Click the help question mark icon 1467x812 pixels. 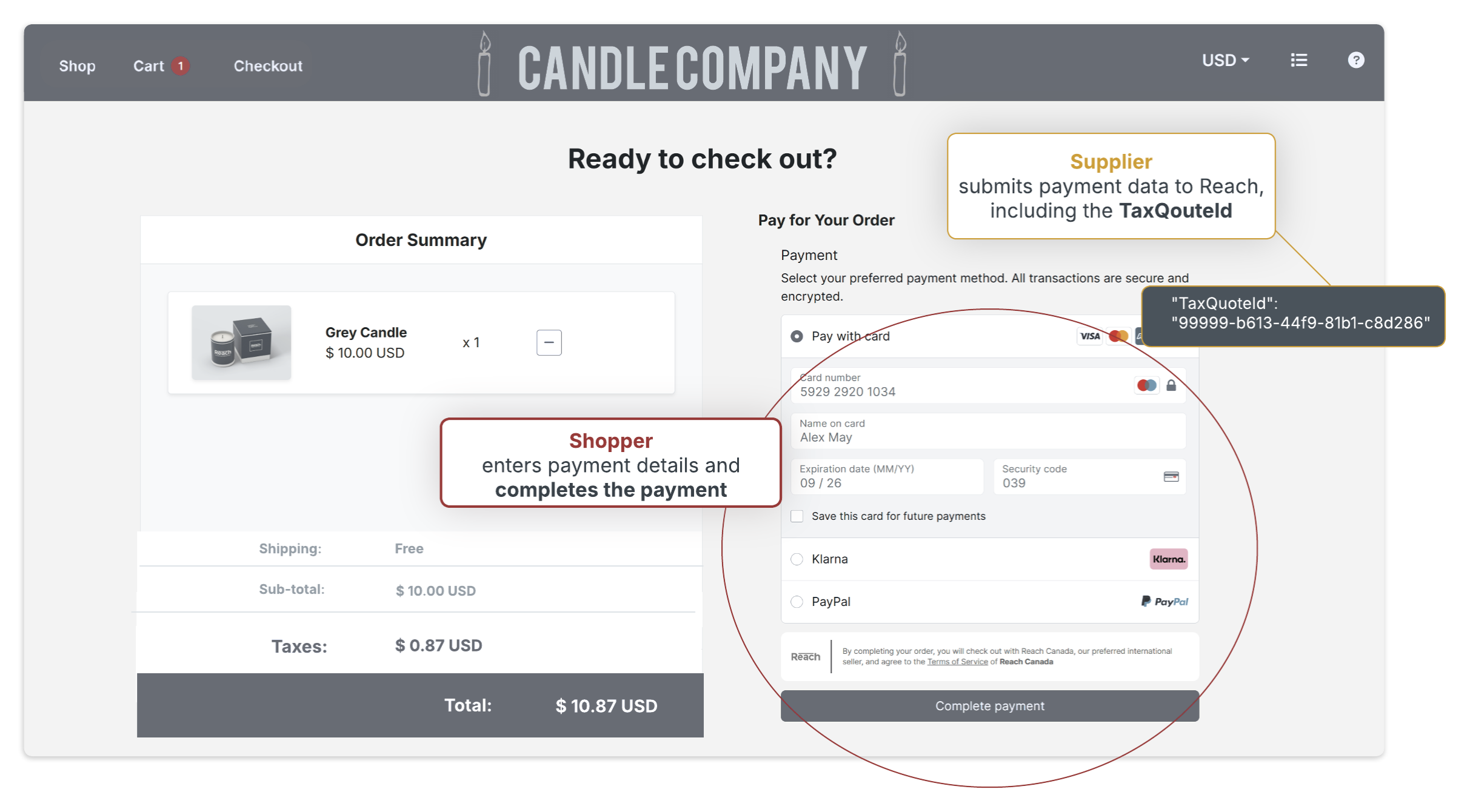[x=1356, y=60]
